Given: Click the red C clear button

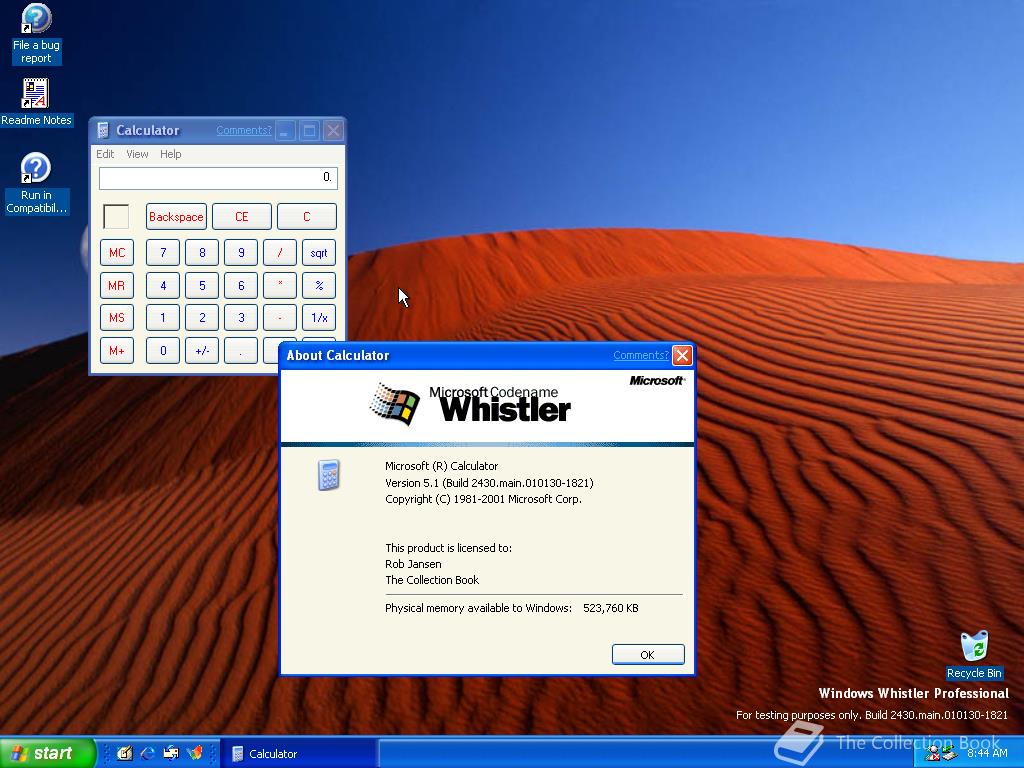Looking at the screenshot, I should click(307, 217).
